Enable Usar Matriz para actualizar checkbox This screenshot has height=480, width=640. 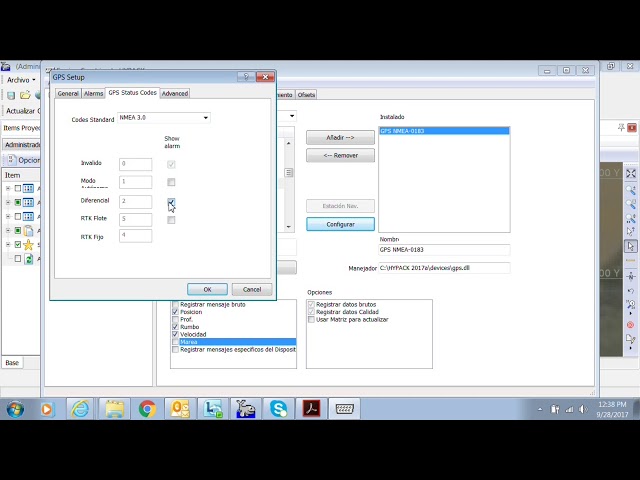[x=311, y=320]
